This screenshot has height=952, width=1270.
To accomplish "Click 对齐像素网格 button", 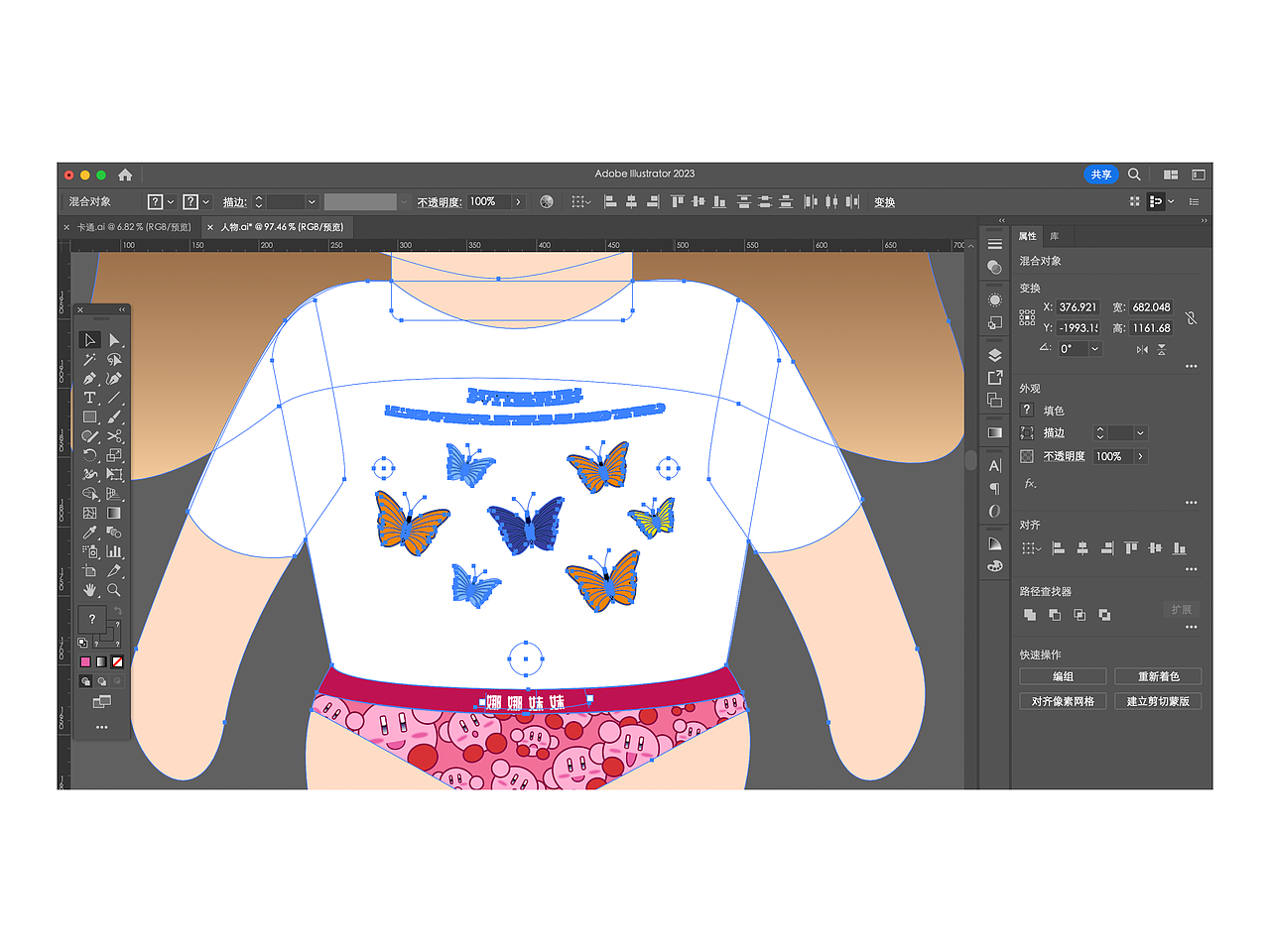I will coord(1063,701).
